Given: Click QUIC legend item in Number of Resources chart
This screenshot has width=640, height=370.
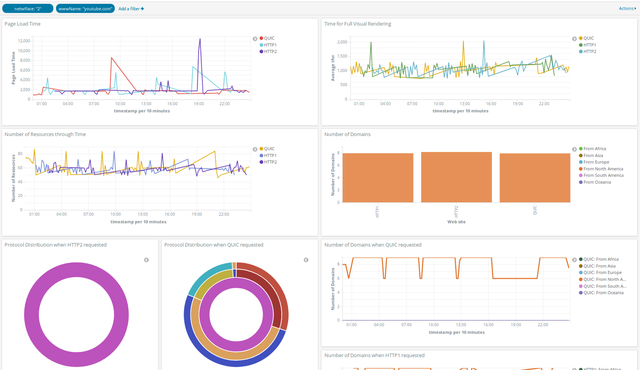Looking at the screenshot, I should coord(267,149).
